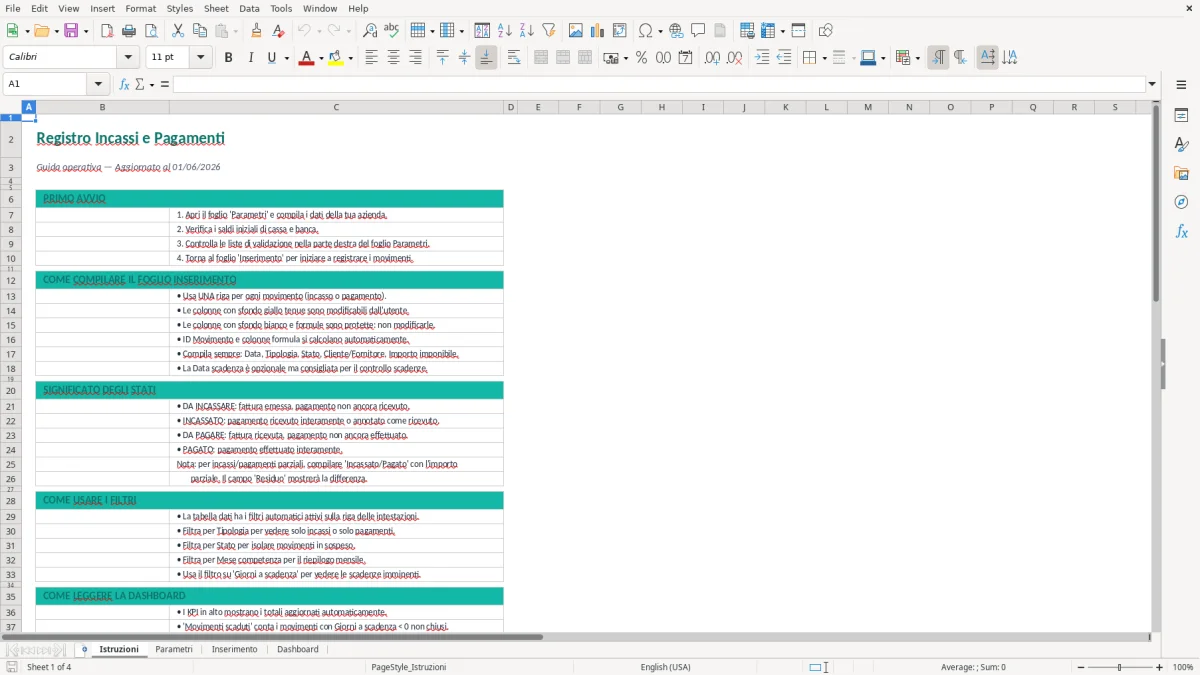Add decimal place icon

pos(712,58)
